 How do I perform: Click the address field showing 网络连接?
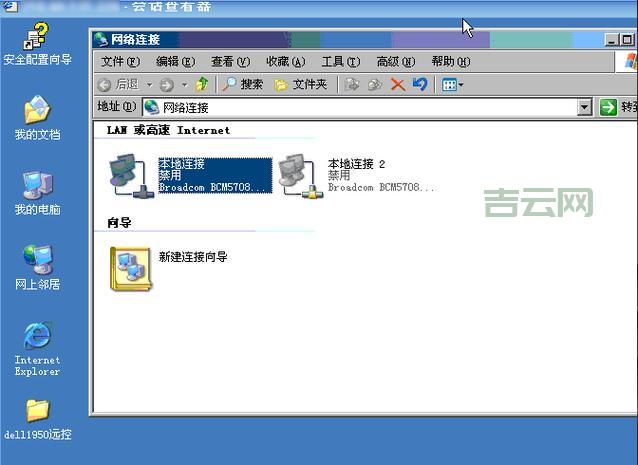coord(360,107)
